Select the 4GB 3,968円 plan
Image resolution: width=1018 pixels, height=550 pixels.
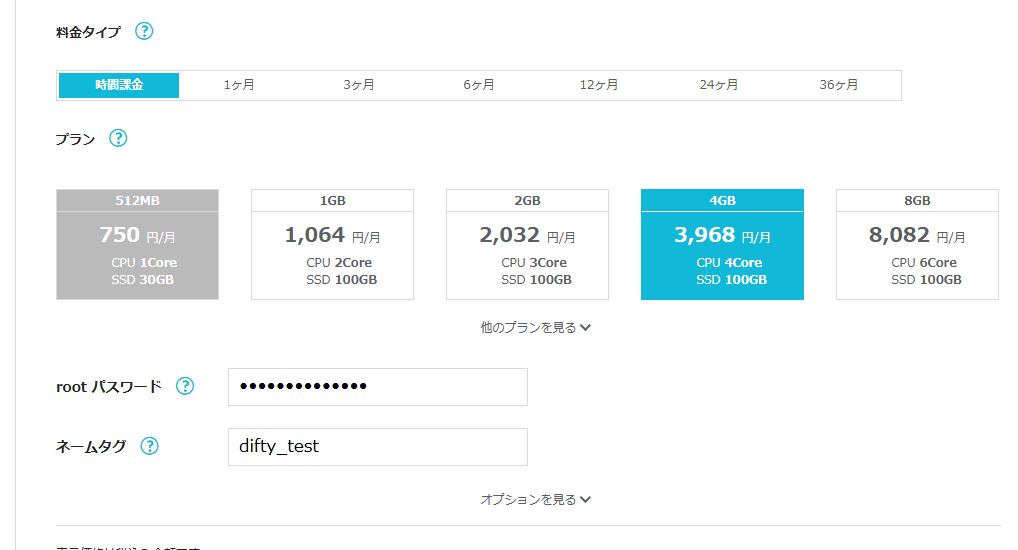(722, 245)
